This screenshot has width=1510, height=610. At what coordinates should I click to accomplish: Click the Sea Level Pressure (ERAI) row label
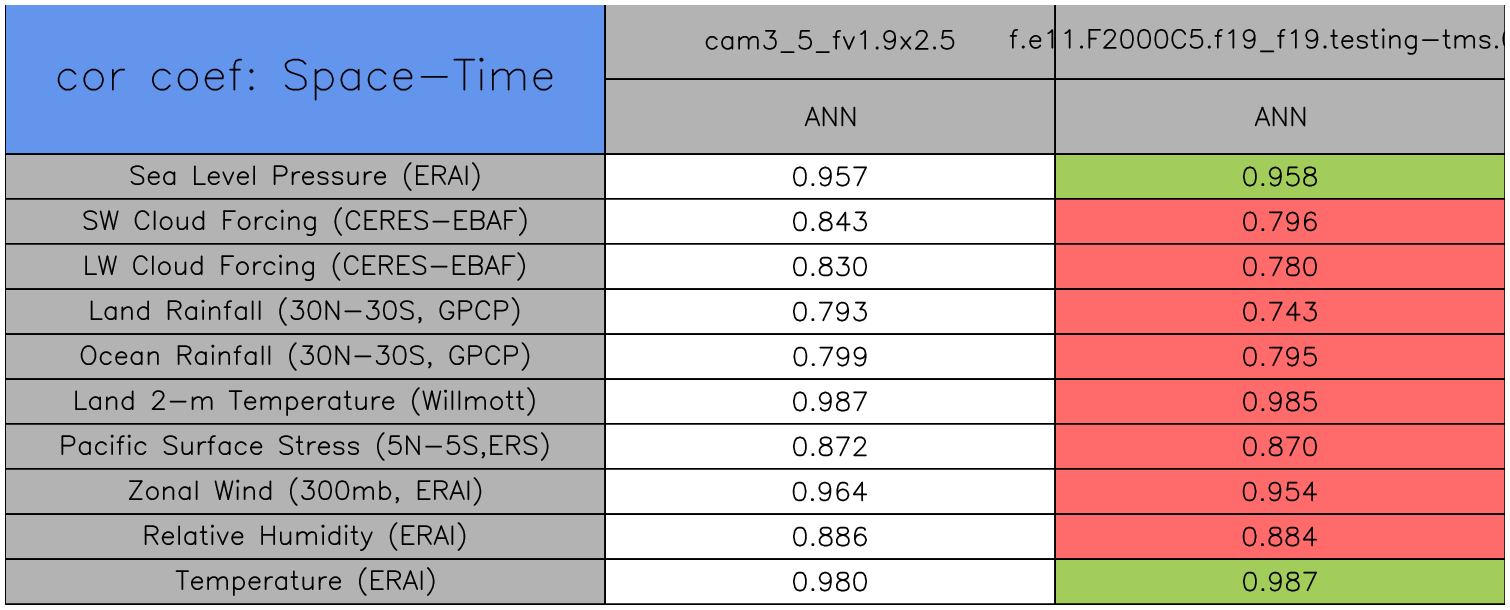(305, 177)
